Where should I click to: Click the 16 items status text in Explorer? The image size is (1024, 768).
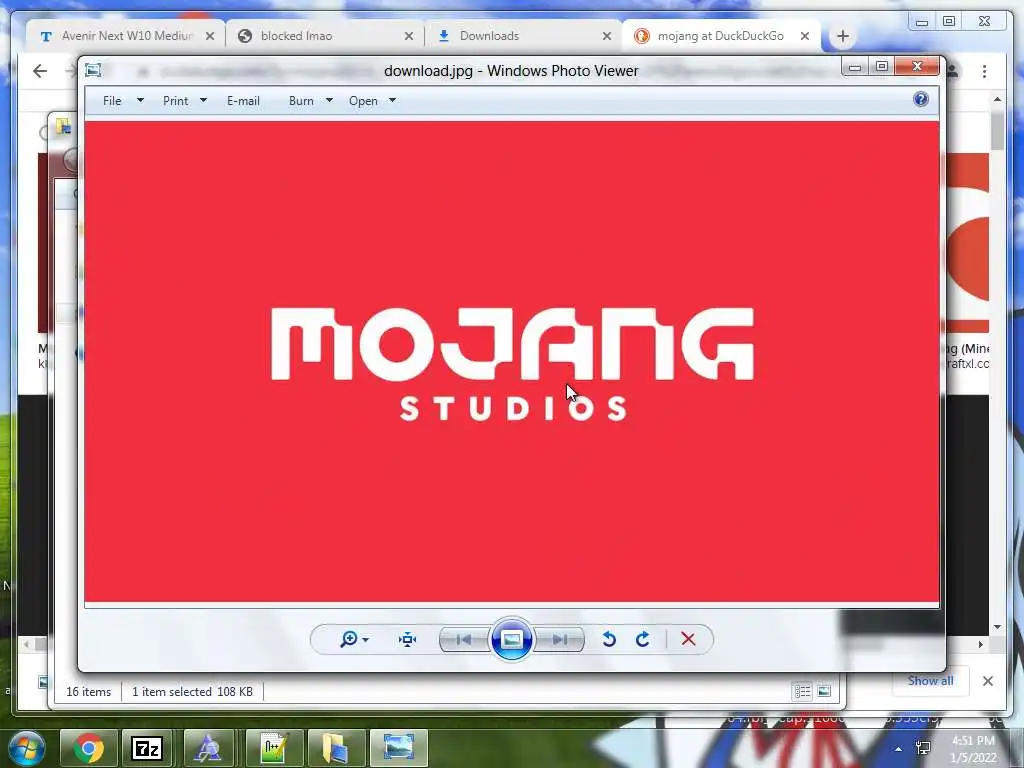pyautogui.click(x=89, y=692)
